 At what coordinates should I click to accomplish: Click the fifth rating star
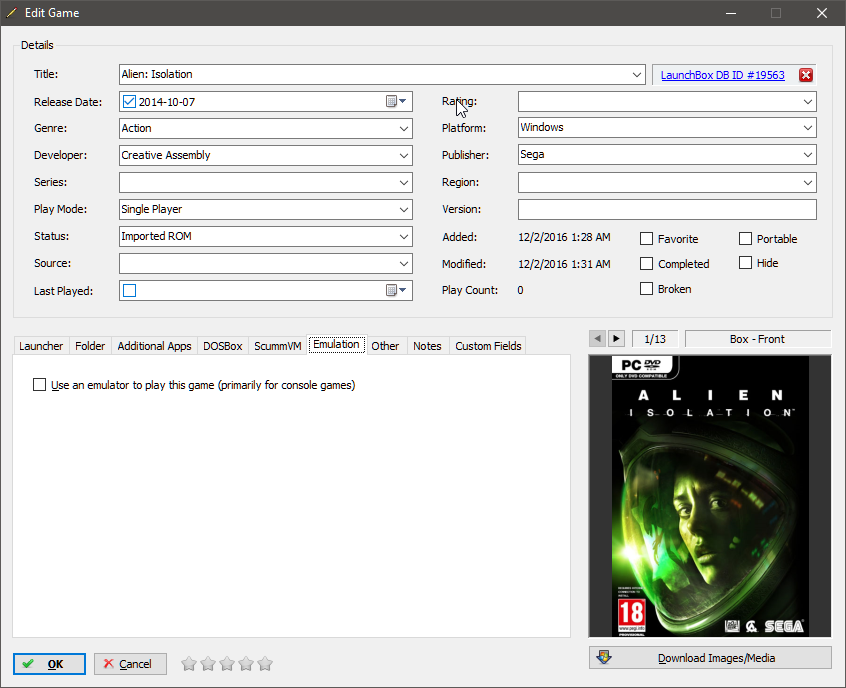pyautogui.click(x=265, y=664)
